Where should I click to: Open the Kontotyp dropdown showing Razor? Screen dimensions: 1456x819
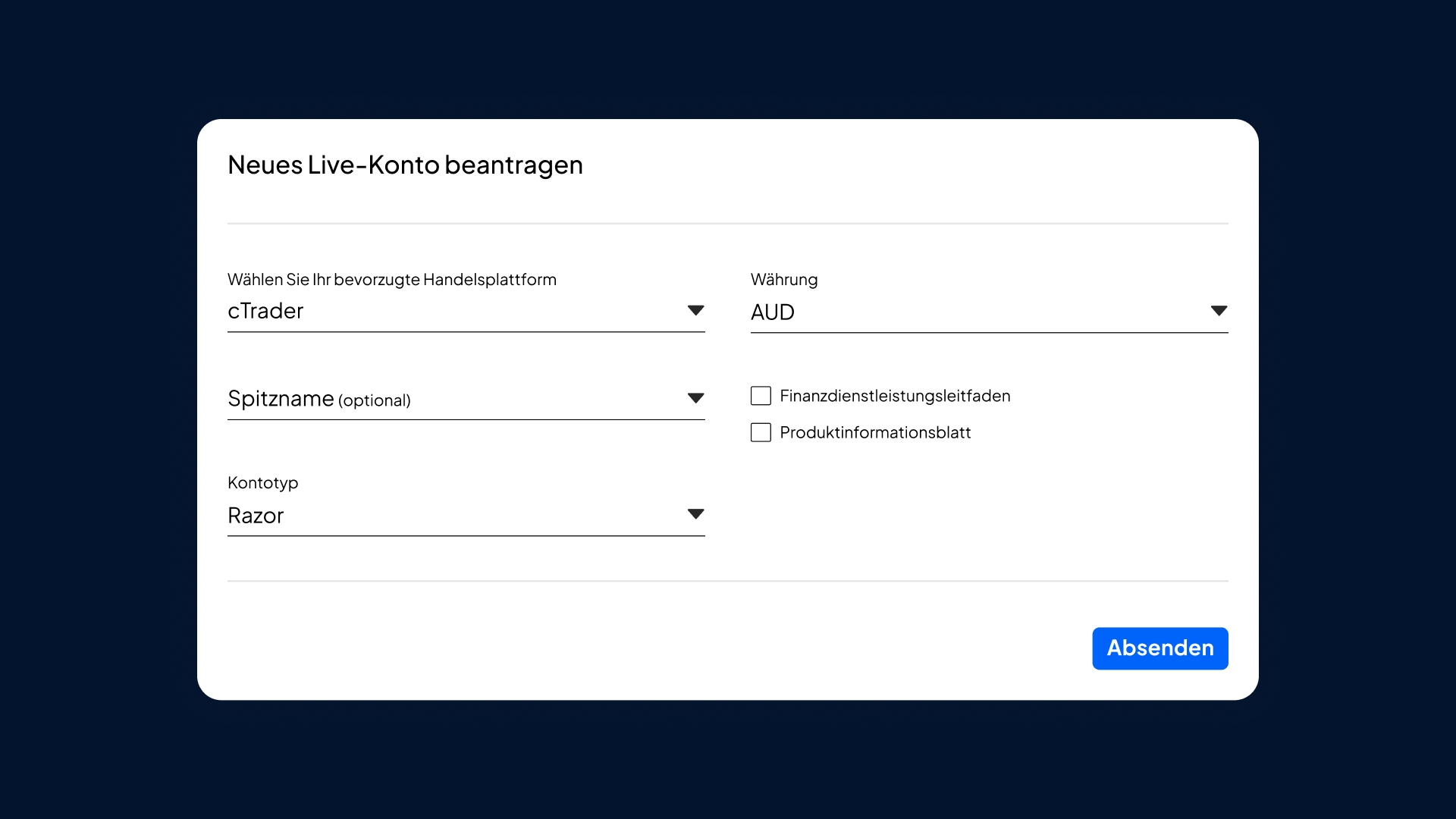click(466, 516)
